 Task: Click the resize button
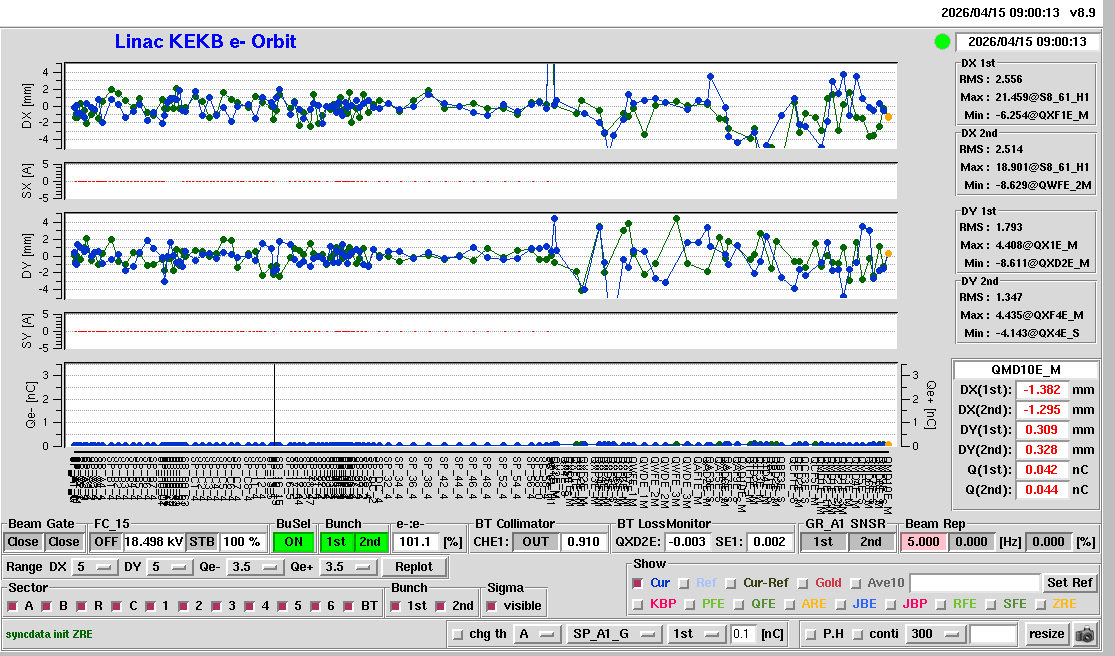[1046, 634]
